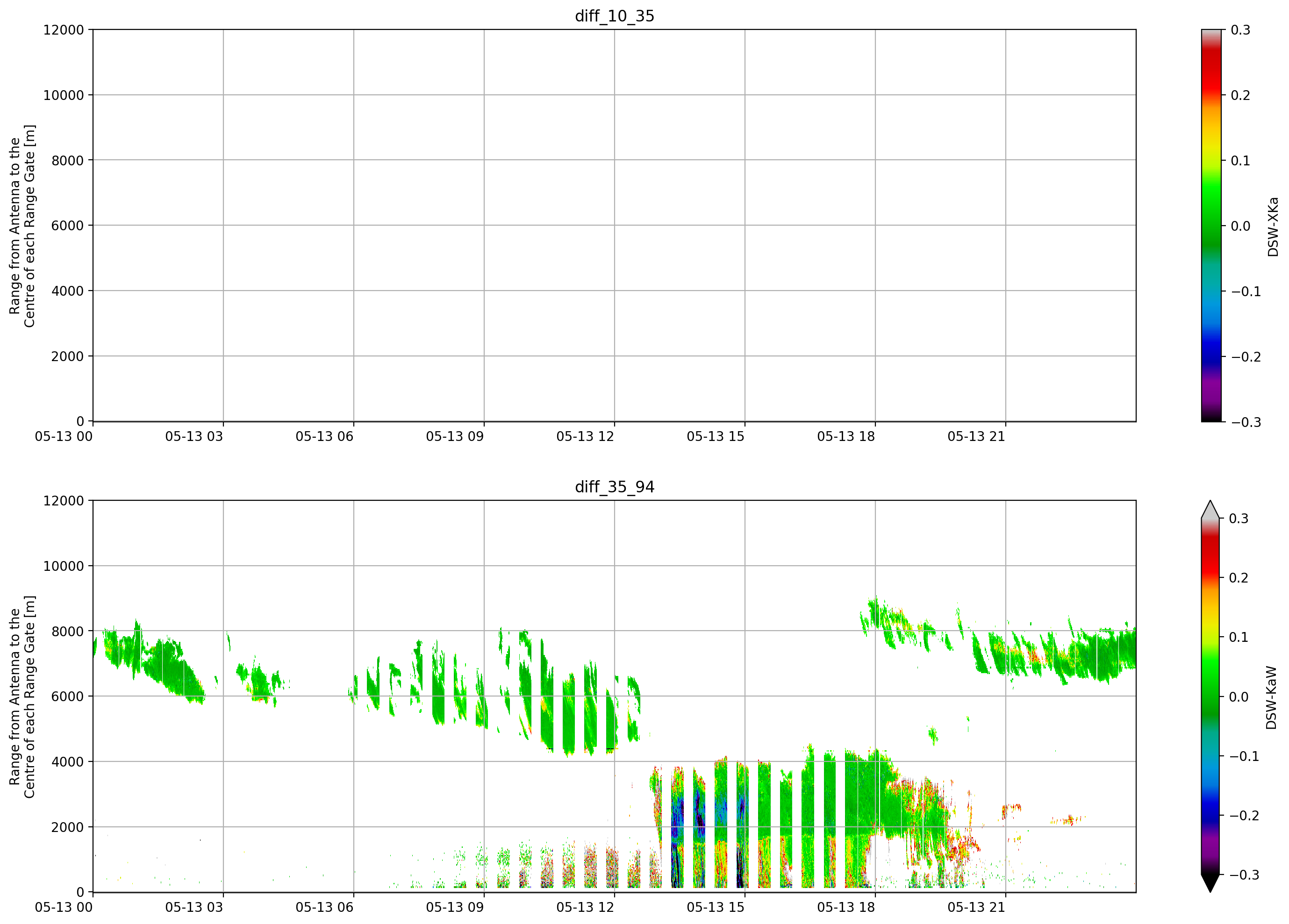The height and width of the screenshot is (924, 1289).
Task: Click the y-axis range label of diff_35_94
Action: [x=22, y=696]
